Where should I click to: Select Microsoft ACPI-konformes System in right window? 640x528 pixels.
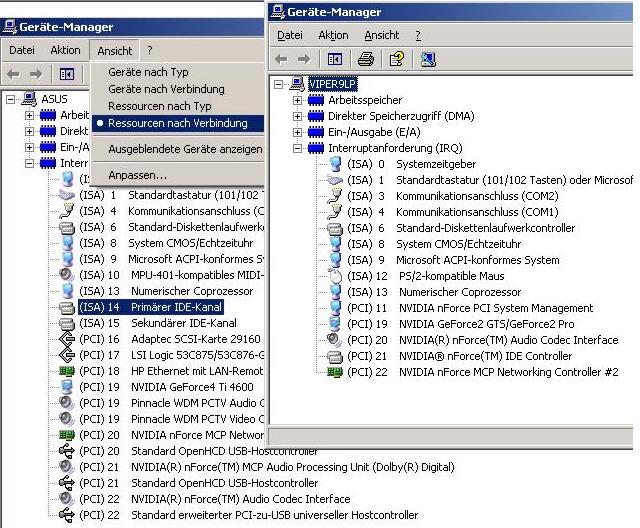[453, 260]
